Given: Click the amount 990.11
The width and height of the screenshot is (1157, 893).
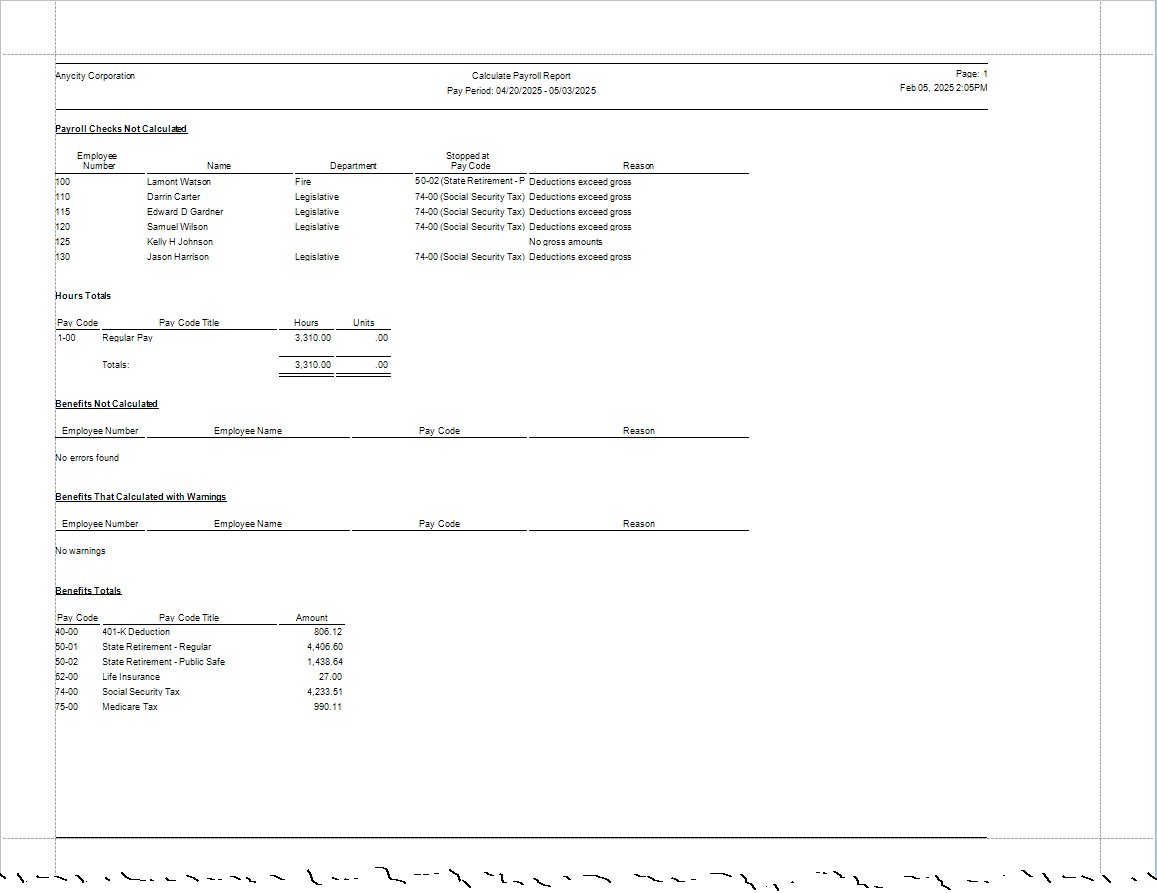Looking at the screenshot, I should [x=328, y=707].
